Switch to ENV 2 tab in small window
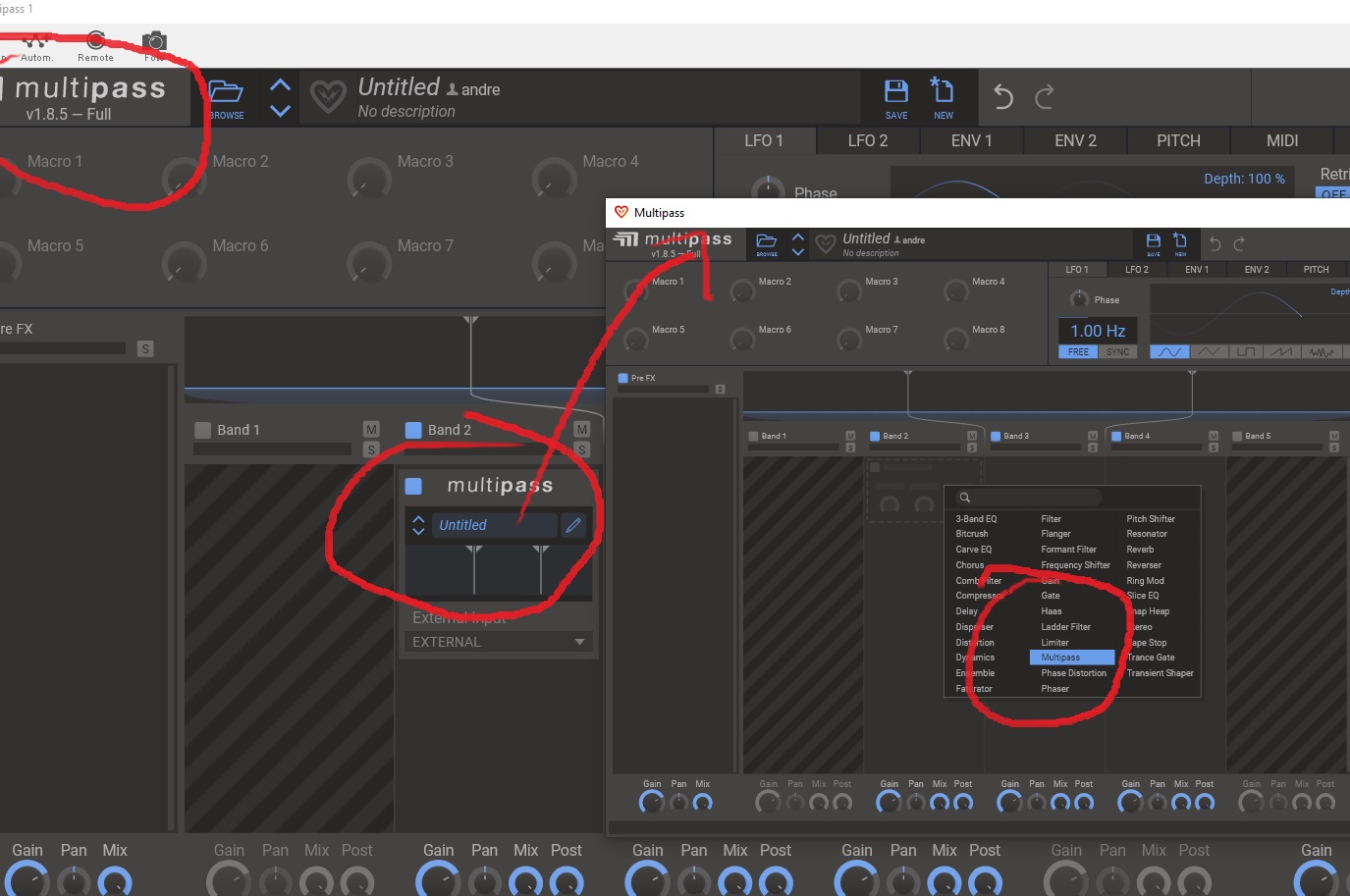Viewport: 1350px width, 896px height. tap(1256, 269)
